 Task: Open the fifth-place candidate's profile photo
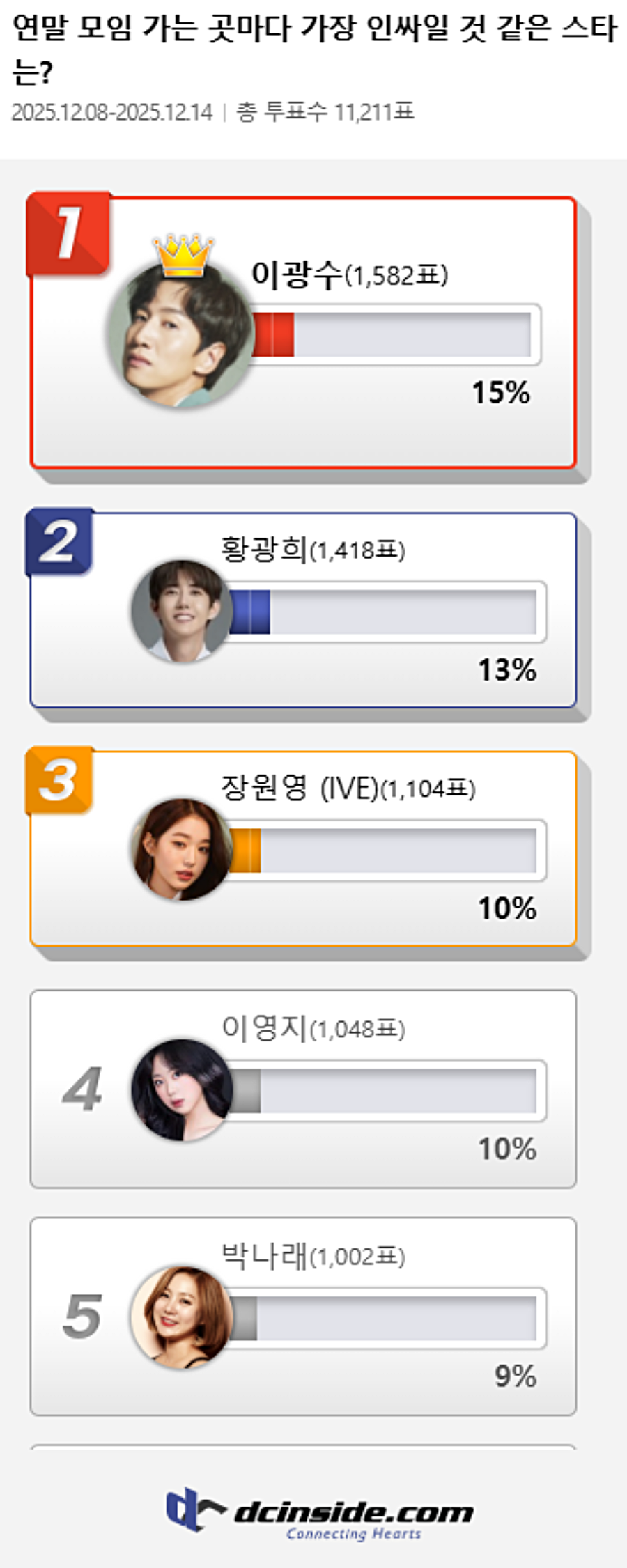(182, 1317)
